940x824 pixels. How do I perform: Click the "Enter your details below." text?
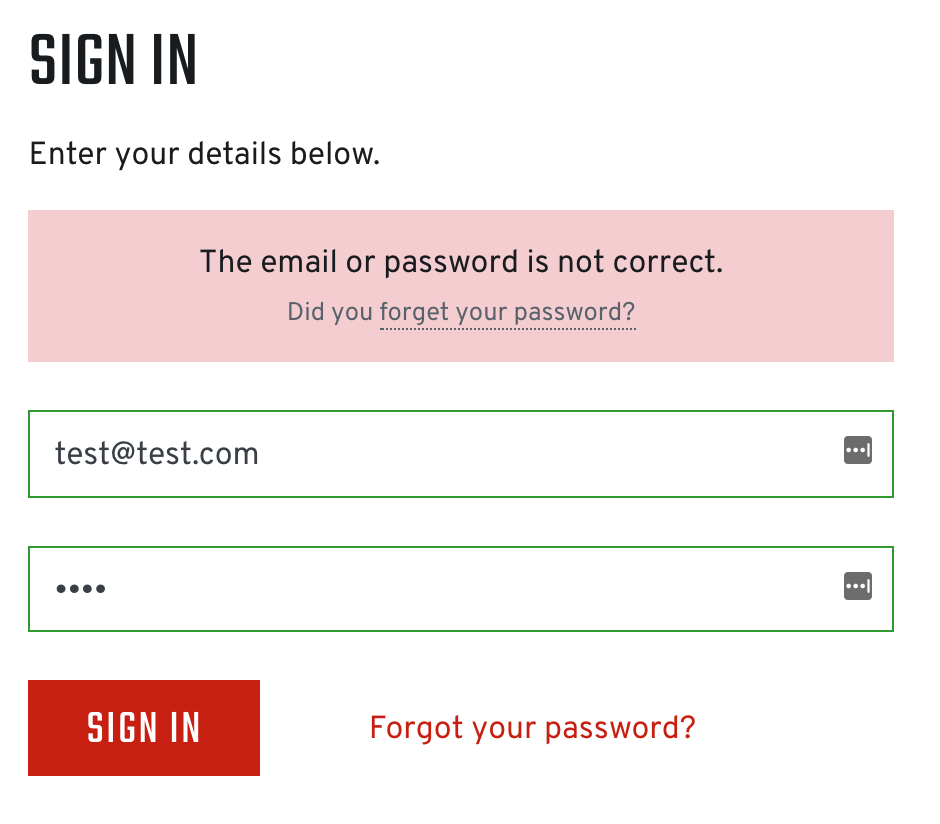[205, 155]
